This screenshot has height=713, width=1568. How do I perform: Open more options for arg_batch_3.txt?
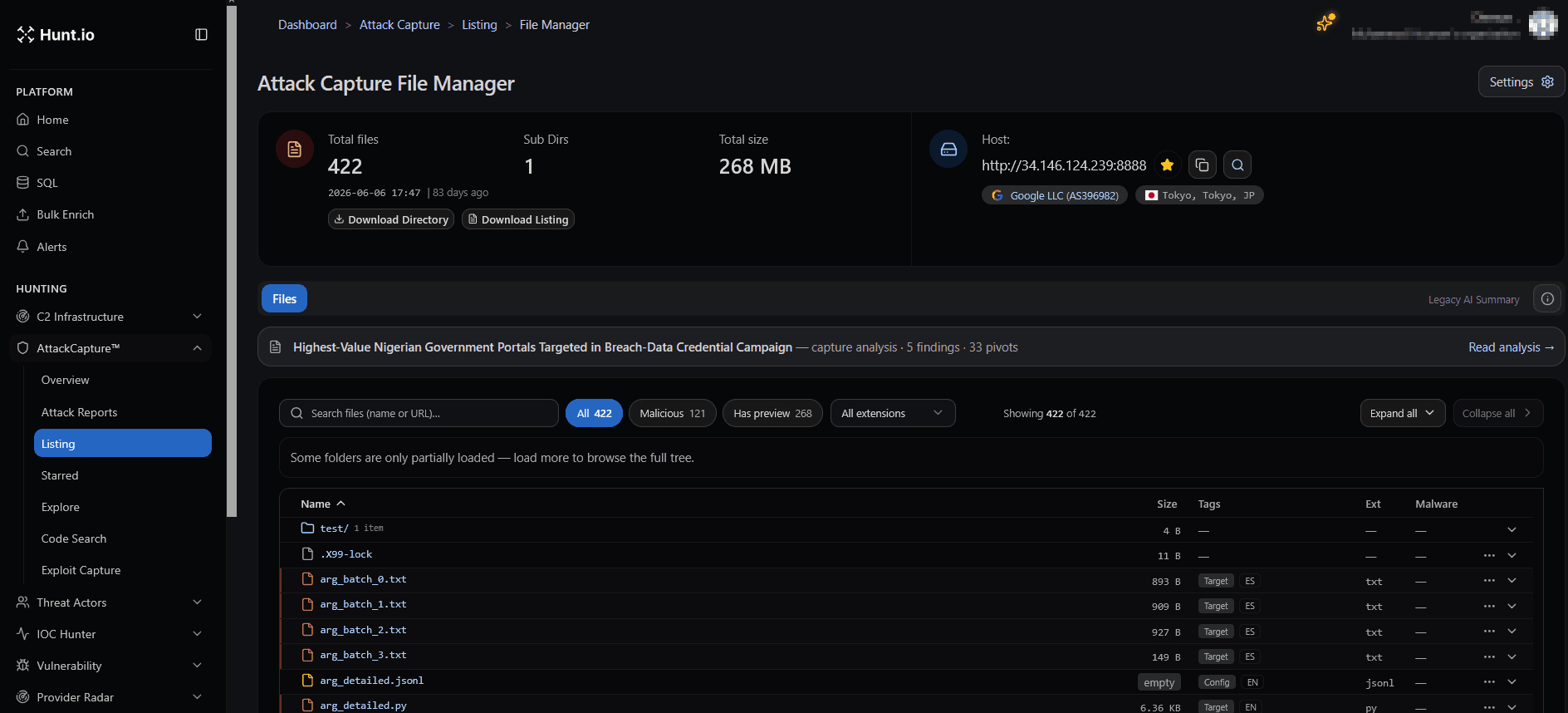[1489, 656]
